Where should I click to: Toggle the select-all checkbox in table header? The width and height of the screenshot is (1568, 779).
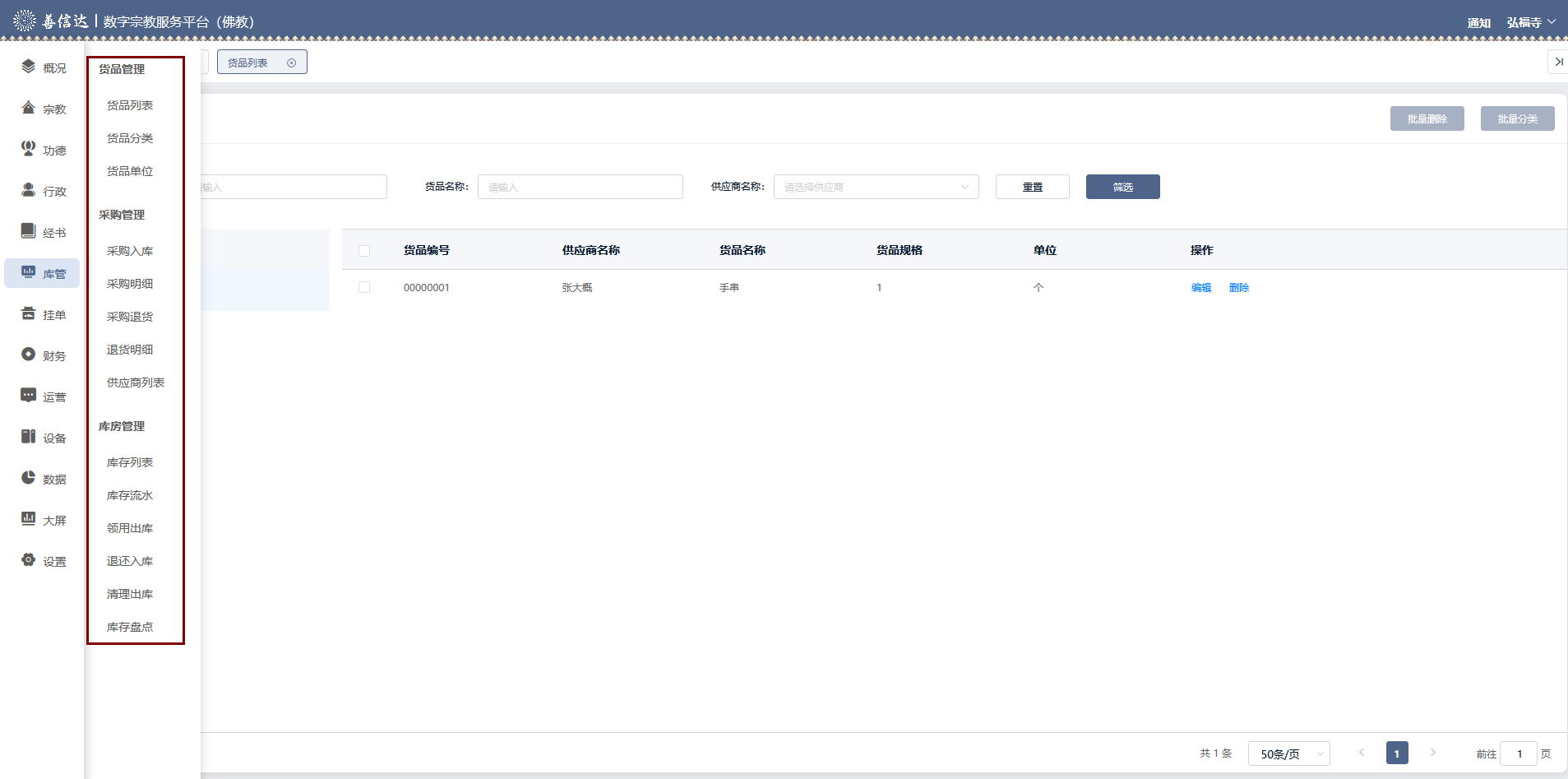point(364,250)
